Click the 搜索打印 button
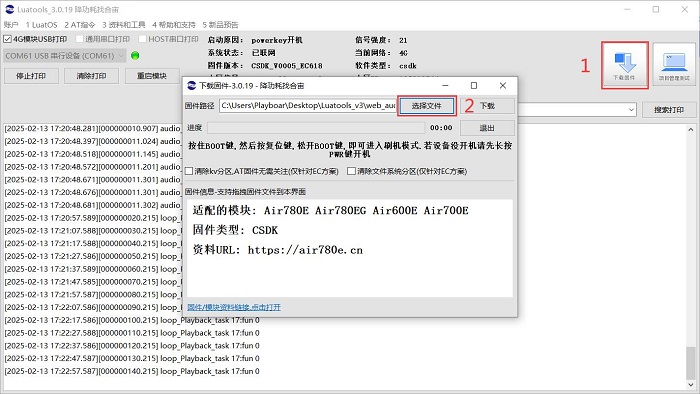This screenshot has height=394, width=700. pyautogui.click(x=669, y=110)
